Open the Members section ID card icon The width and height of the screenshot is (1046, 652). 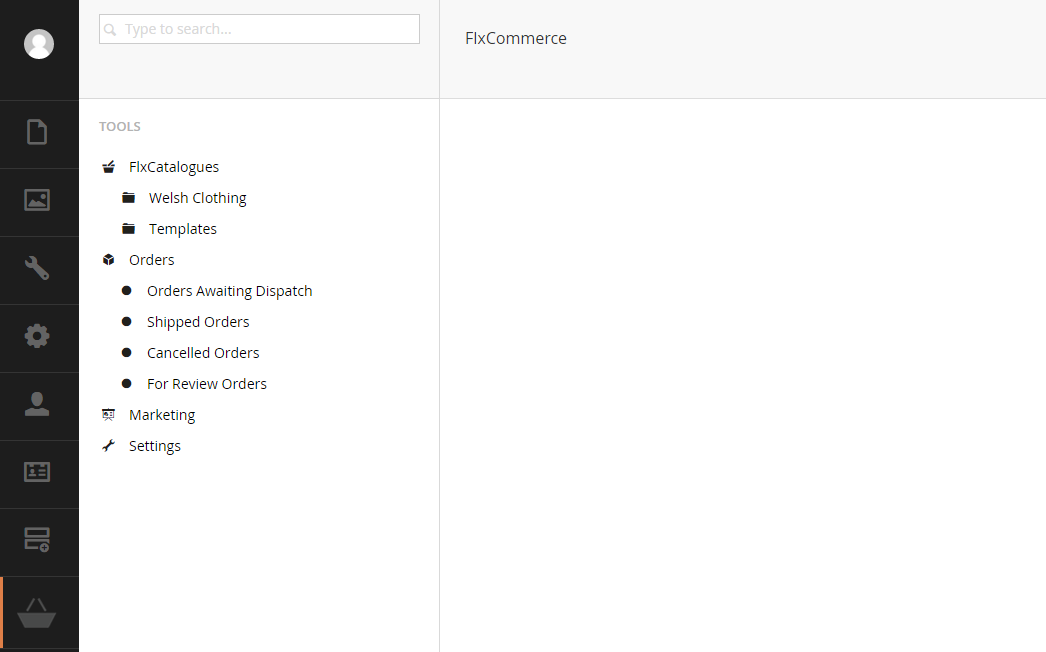(x=37, y=472)
